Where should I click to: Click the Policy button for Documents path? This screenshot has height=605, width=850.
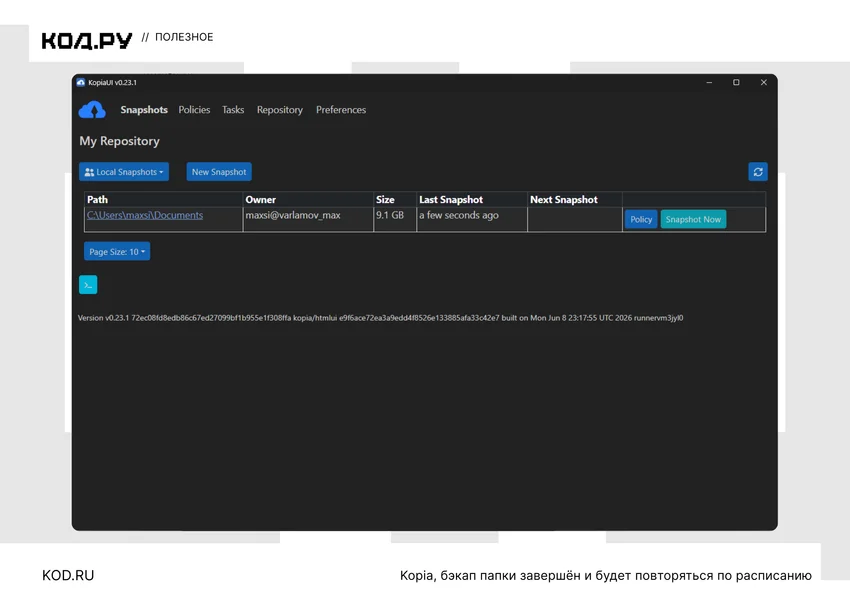click(x=641, y=220)
